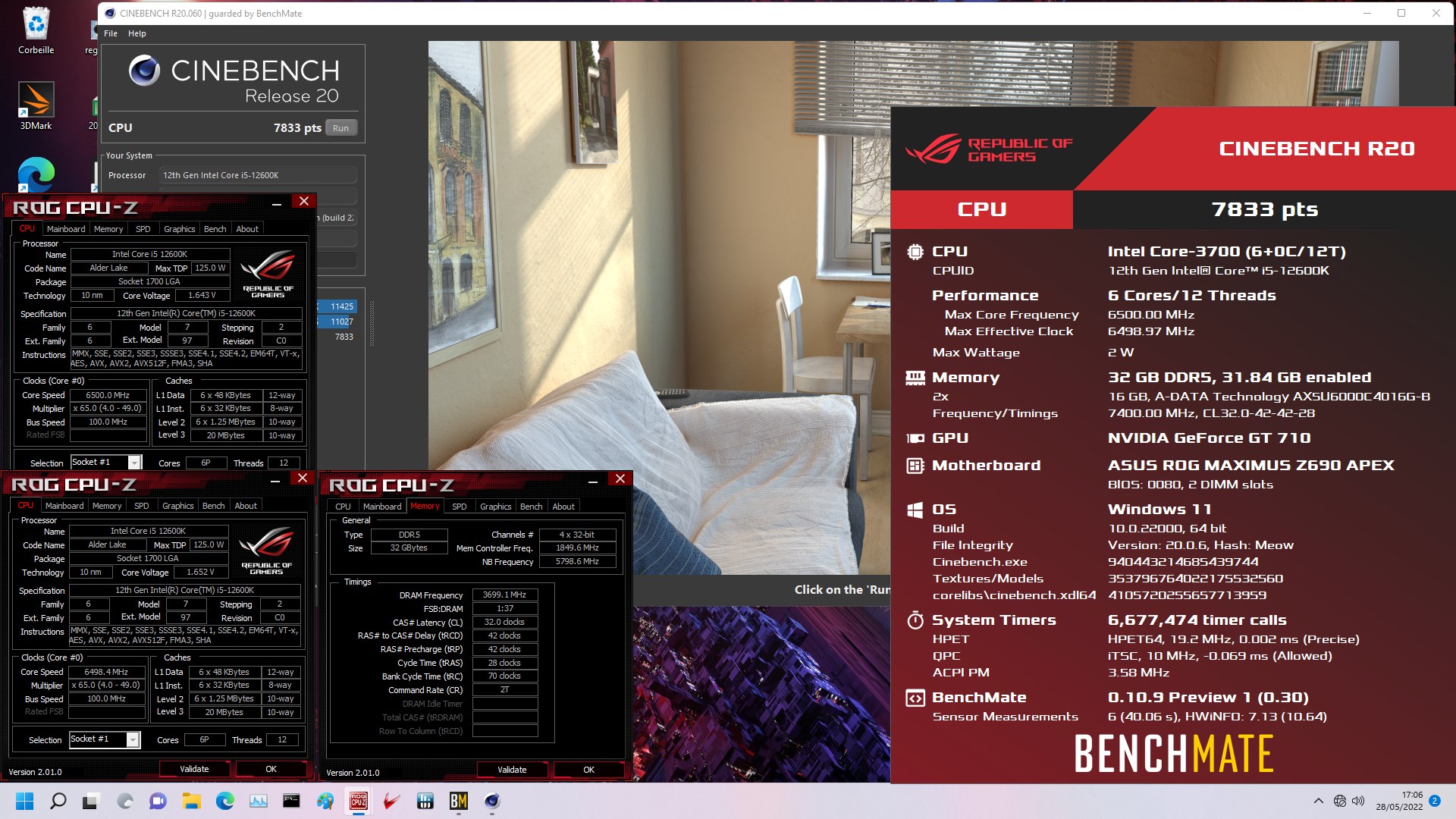Select CPU tab in Memory CPU-Z window
The image size is (1456, 819).
coord(344,506)
